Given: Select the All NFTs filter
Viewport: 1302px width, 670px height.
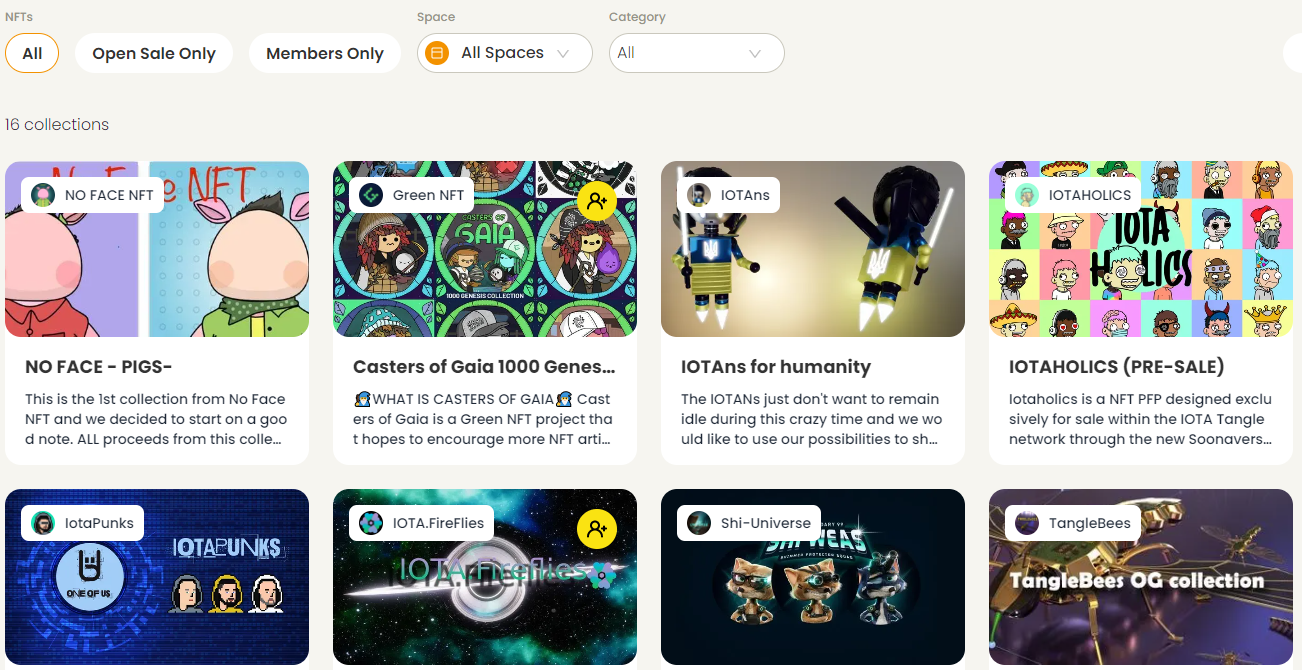Looking at the screenshot, I should point(32,53).
